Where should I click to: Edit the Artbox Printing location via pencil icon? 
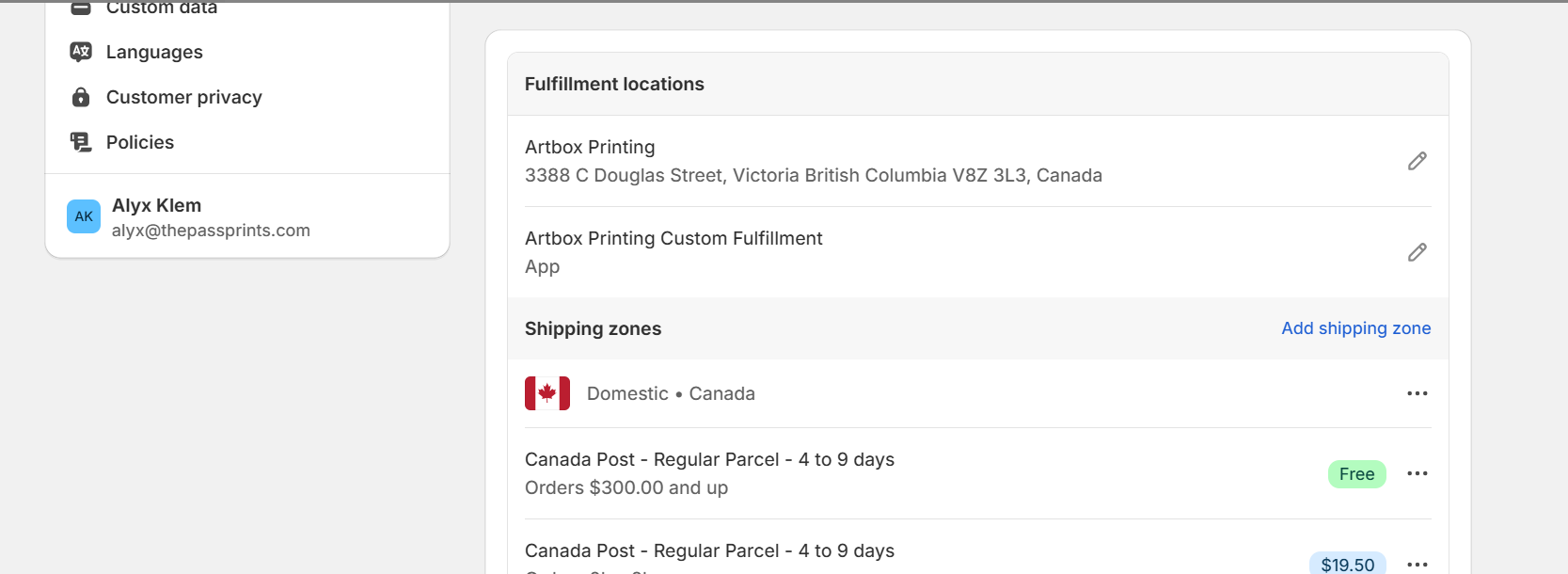tap(1417, 161)
